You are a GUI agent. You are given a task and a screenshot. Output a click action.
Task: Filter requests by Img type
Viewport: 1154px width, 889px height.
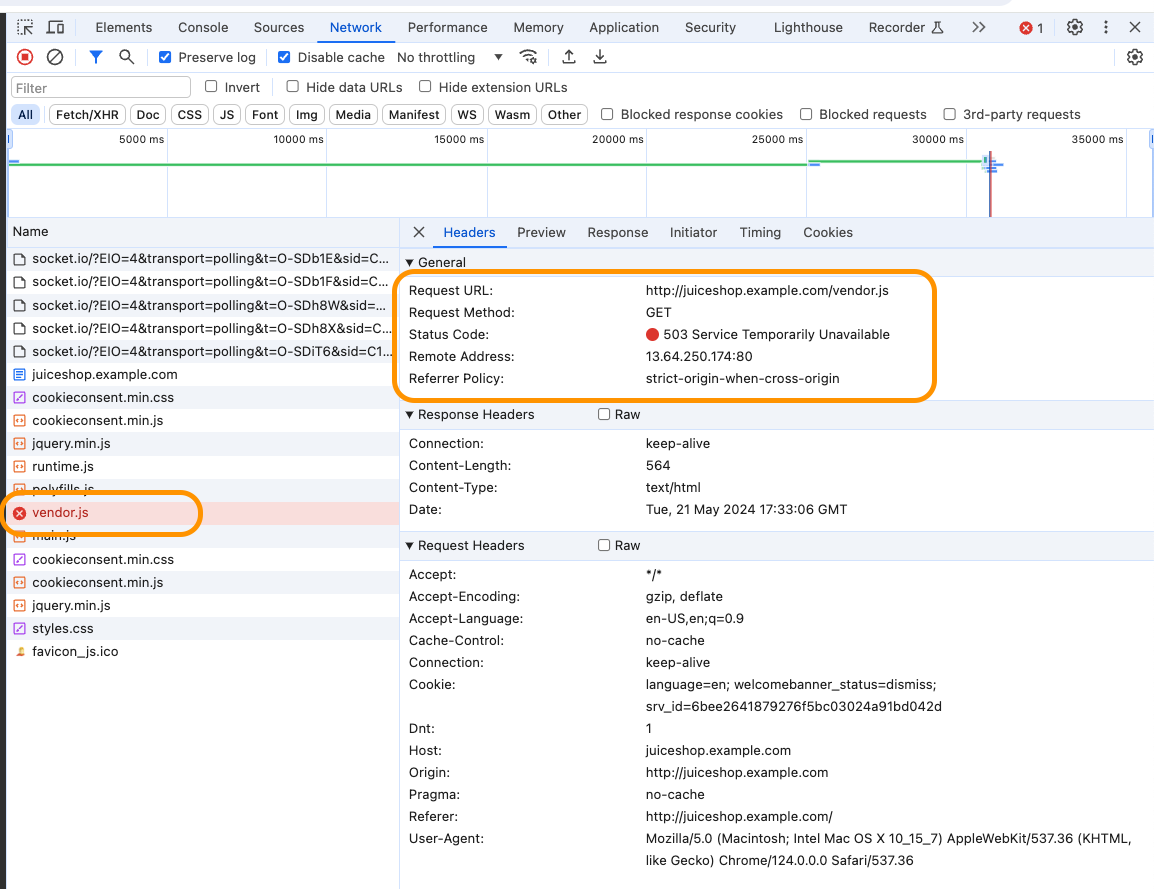click(307, 115)
